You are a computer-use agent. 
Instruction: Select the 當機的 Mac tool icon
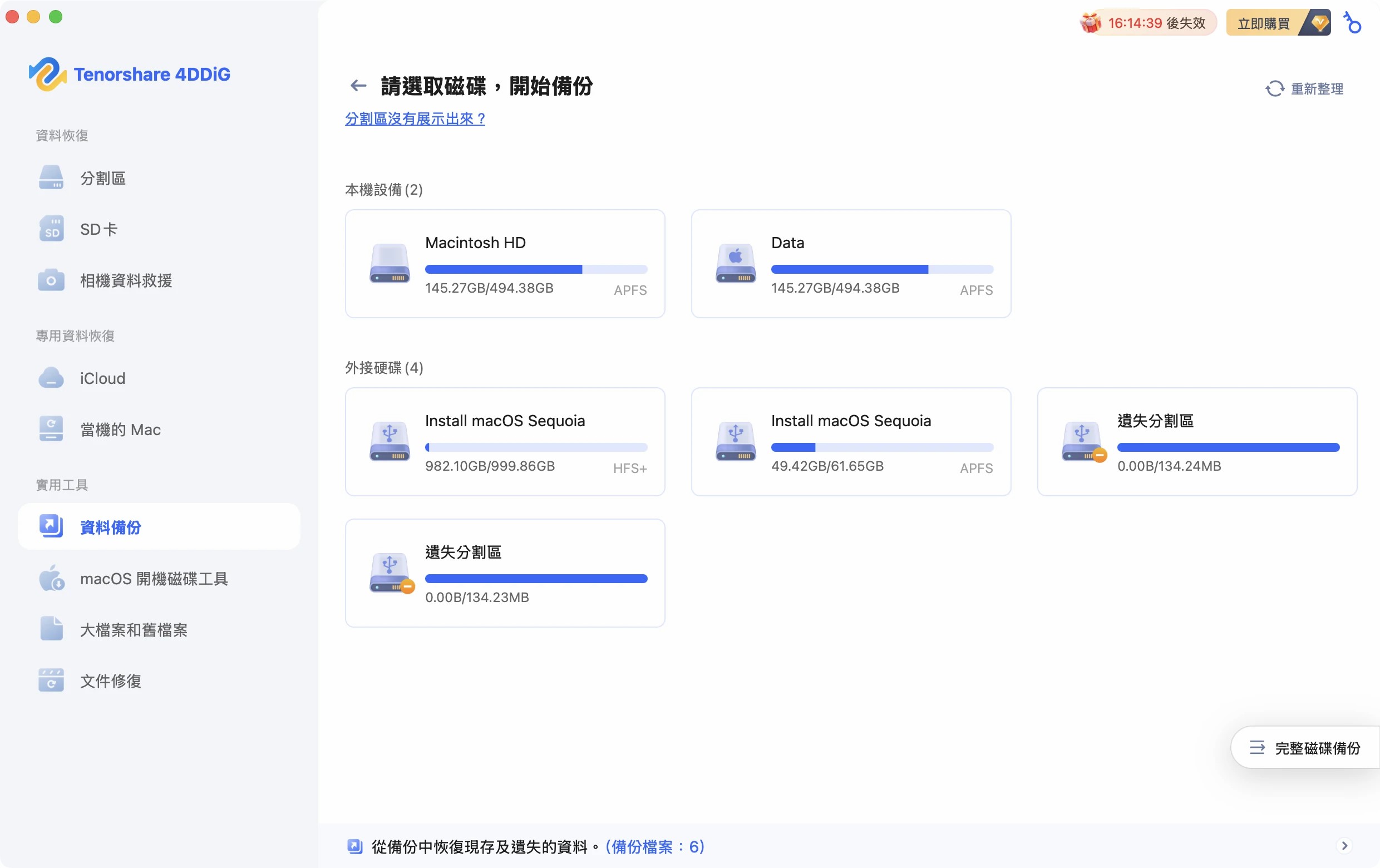coord(51,428)
